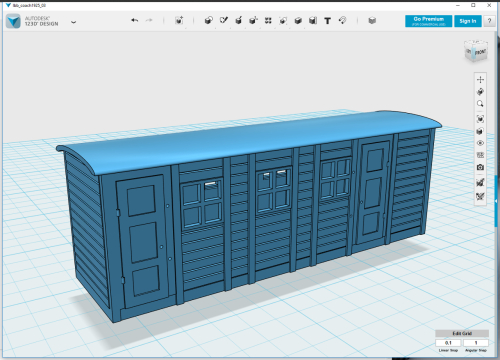Select the Text tool

coord(328,21)
